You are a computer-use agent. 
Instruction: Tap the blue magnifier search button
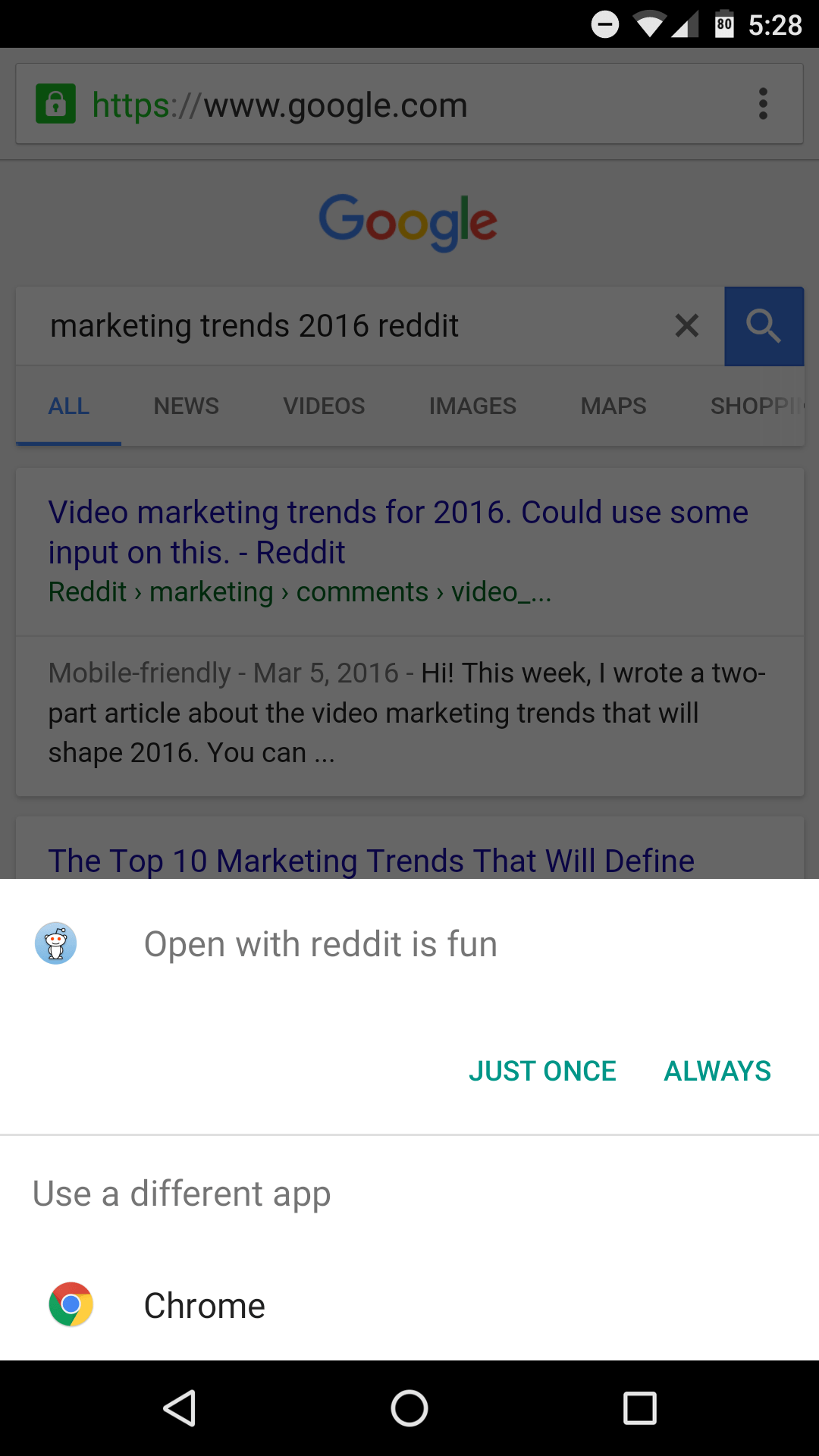pyautogui.click(x=764, y=326)
